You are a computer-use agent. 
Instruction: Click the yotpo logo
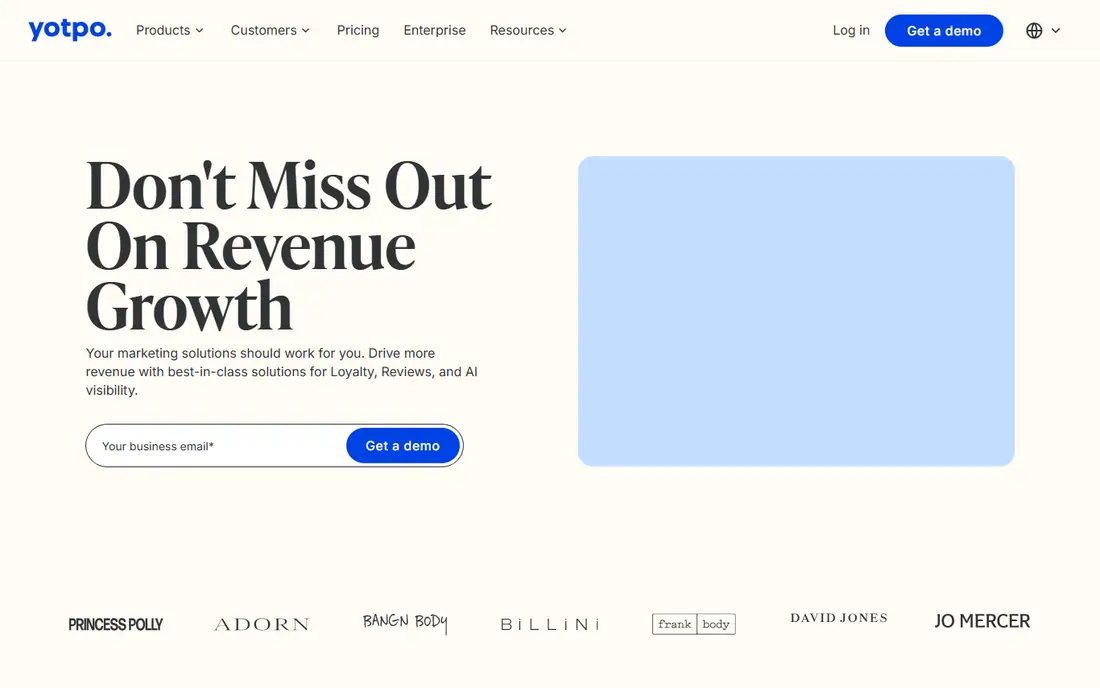tap(69, 30)
